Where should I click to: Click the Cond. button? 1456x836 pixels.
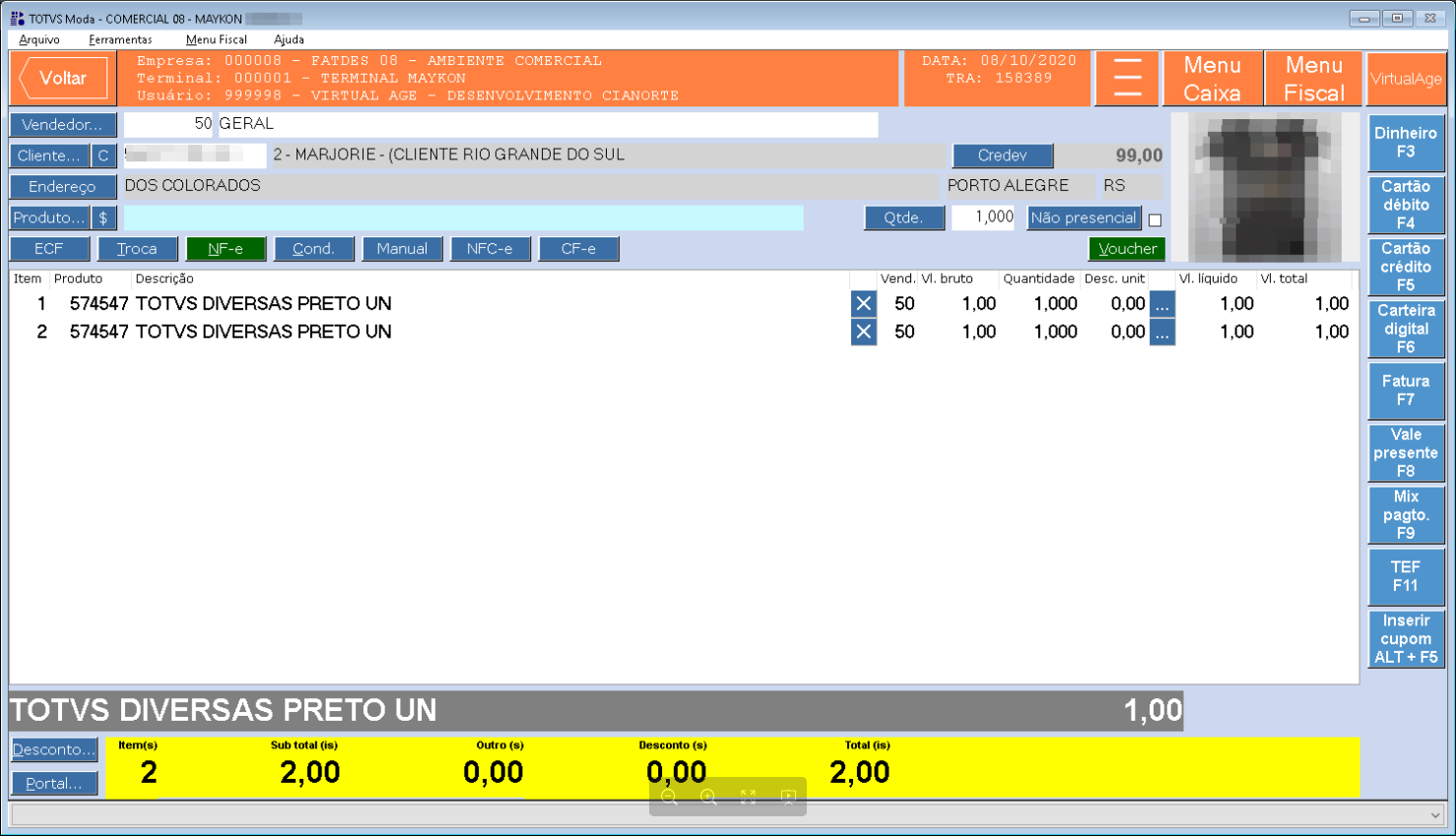(x=314, y=249)
